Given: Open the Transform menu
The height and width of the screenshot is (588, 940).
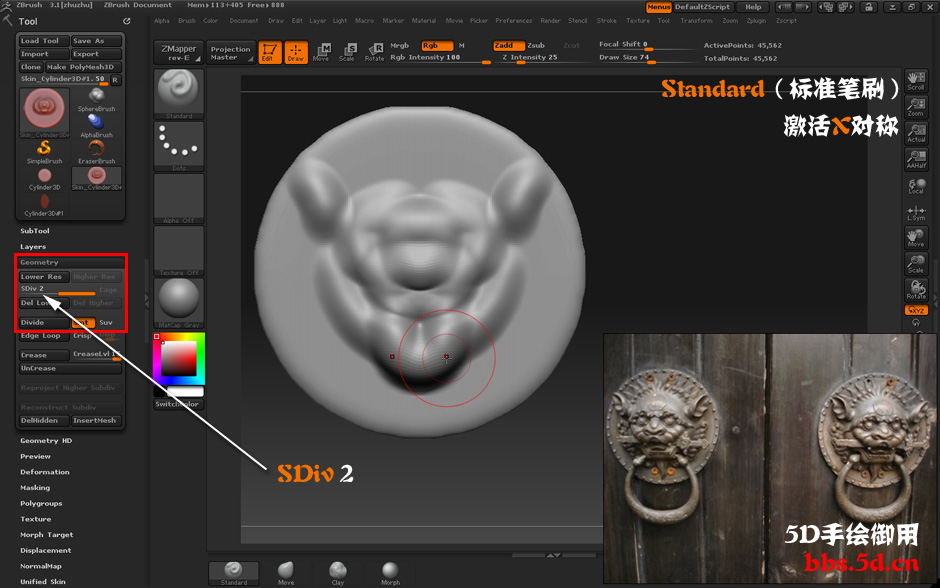Looking at the screenshot, I should click(x=697, y=21).
